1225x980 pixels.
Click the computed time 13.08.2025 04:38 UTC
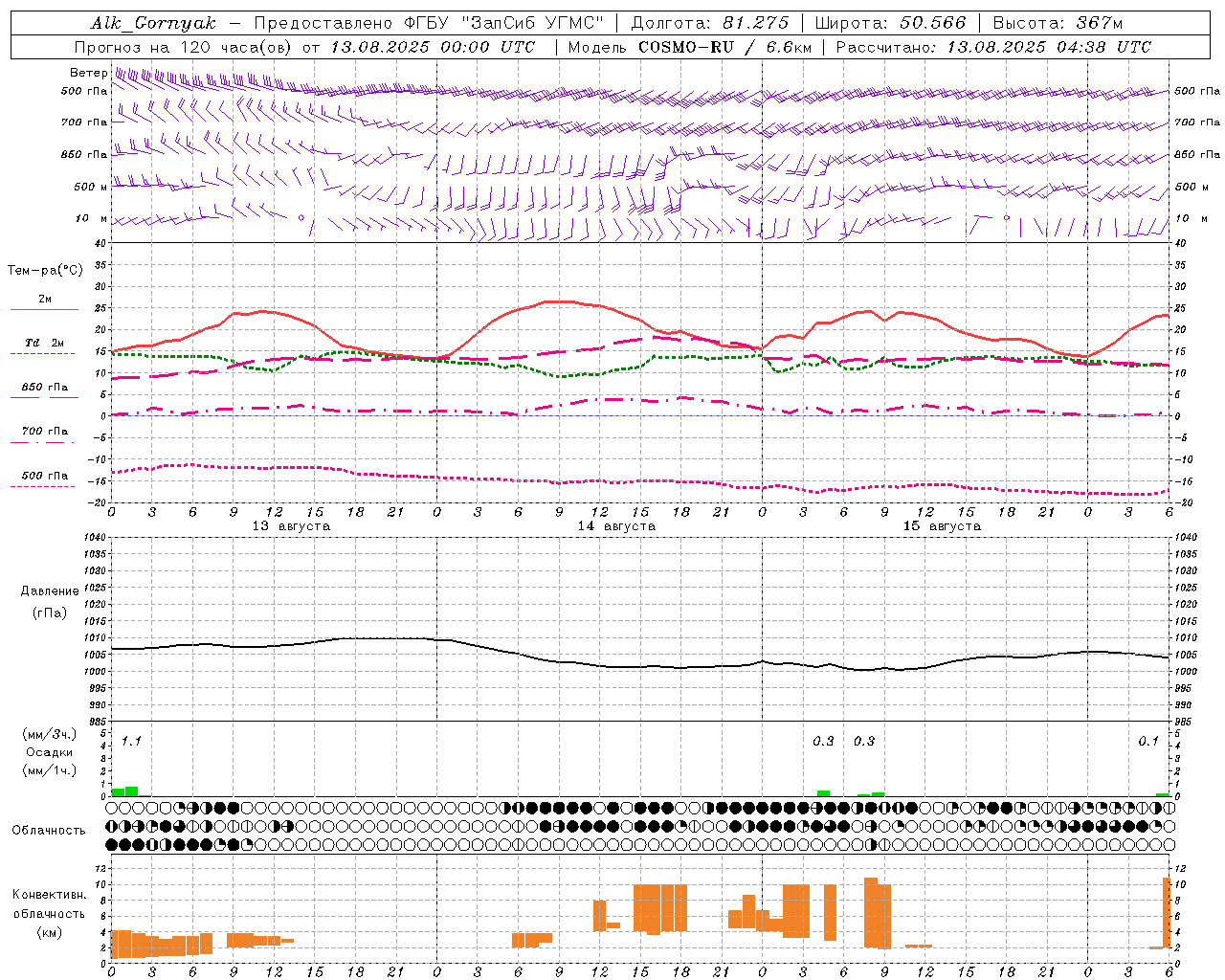click(1049, 47)
